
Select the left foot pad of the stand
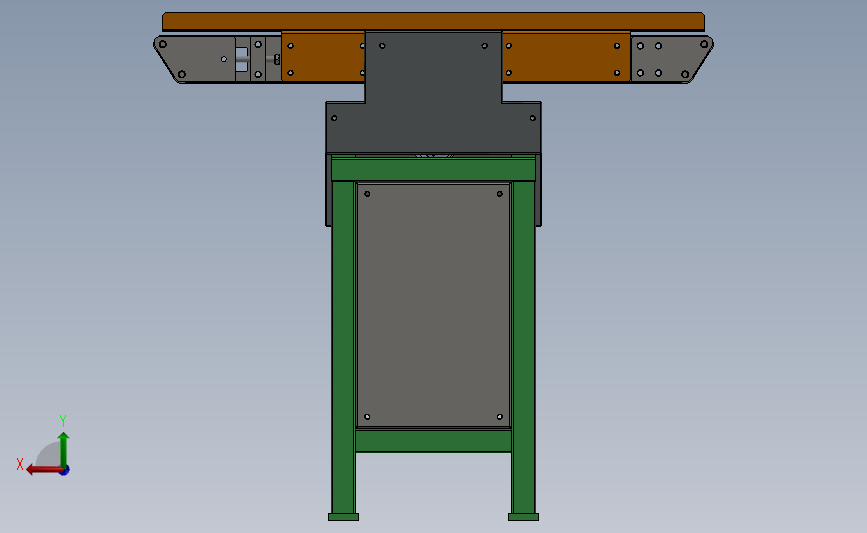pyautogui.click(x=343, y=517)
